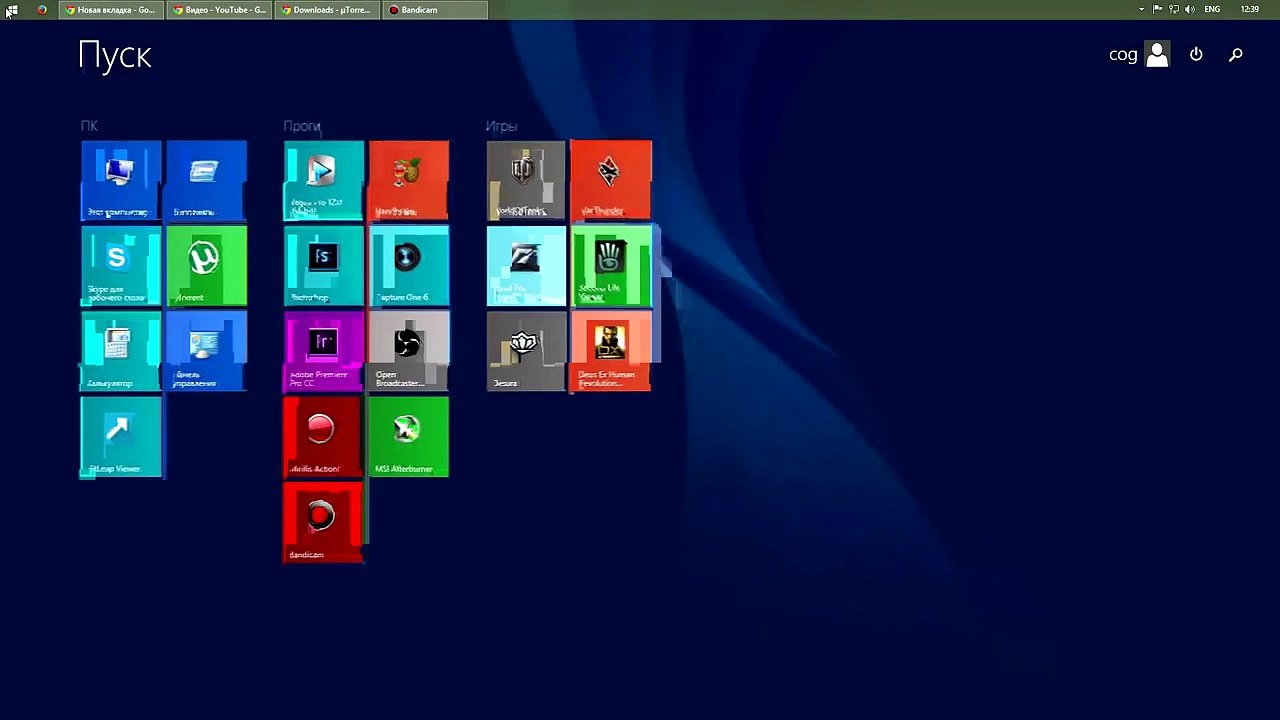The height and width of the screenshot is (720, 1280).
Task: Open the clock showing 12:39
Action: (1250, 10)
